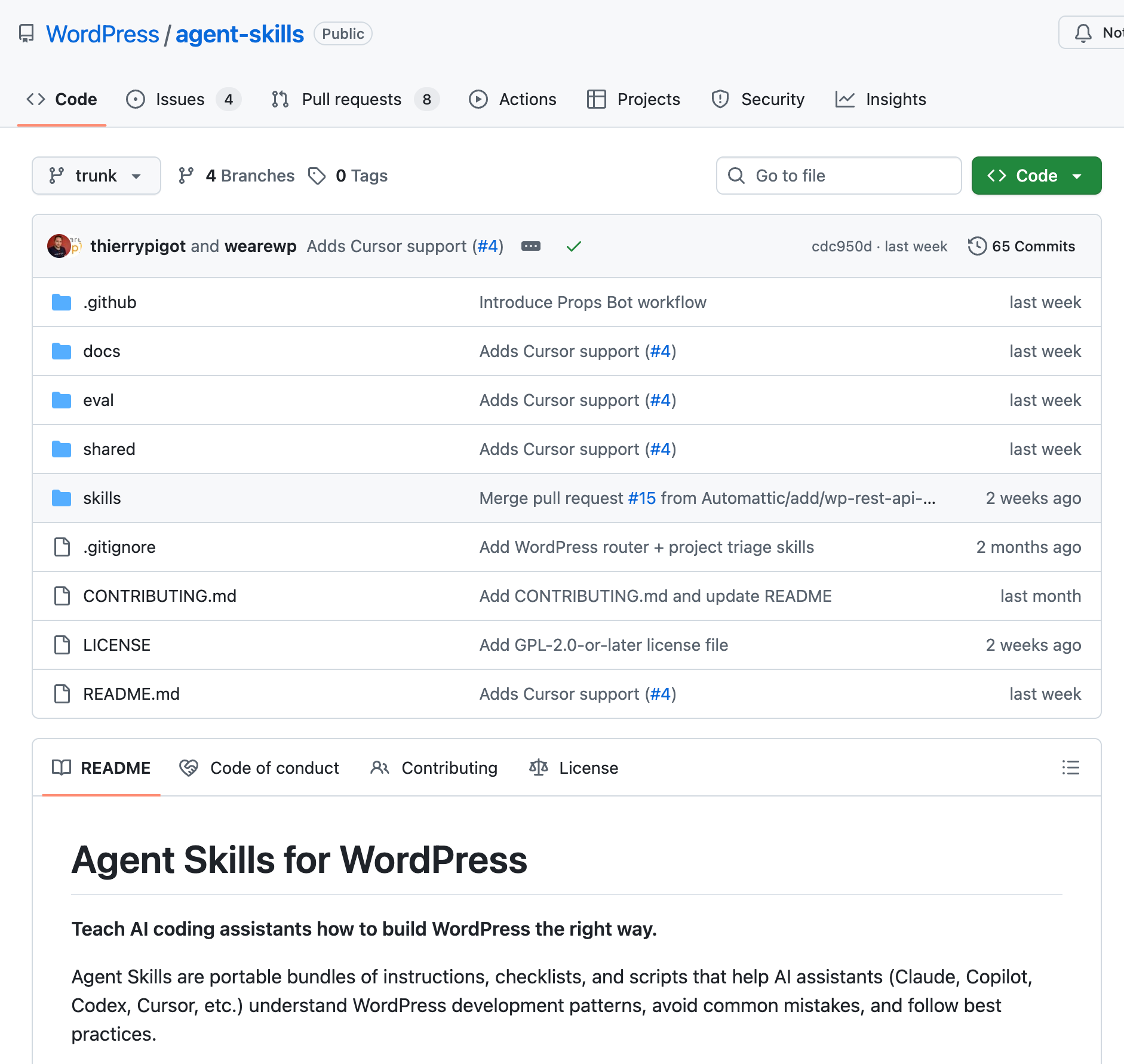
Task: Click the green commit status checkmark
Action: 573,246
